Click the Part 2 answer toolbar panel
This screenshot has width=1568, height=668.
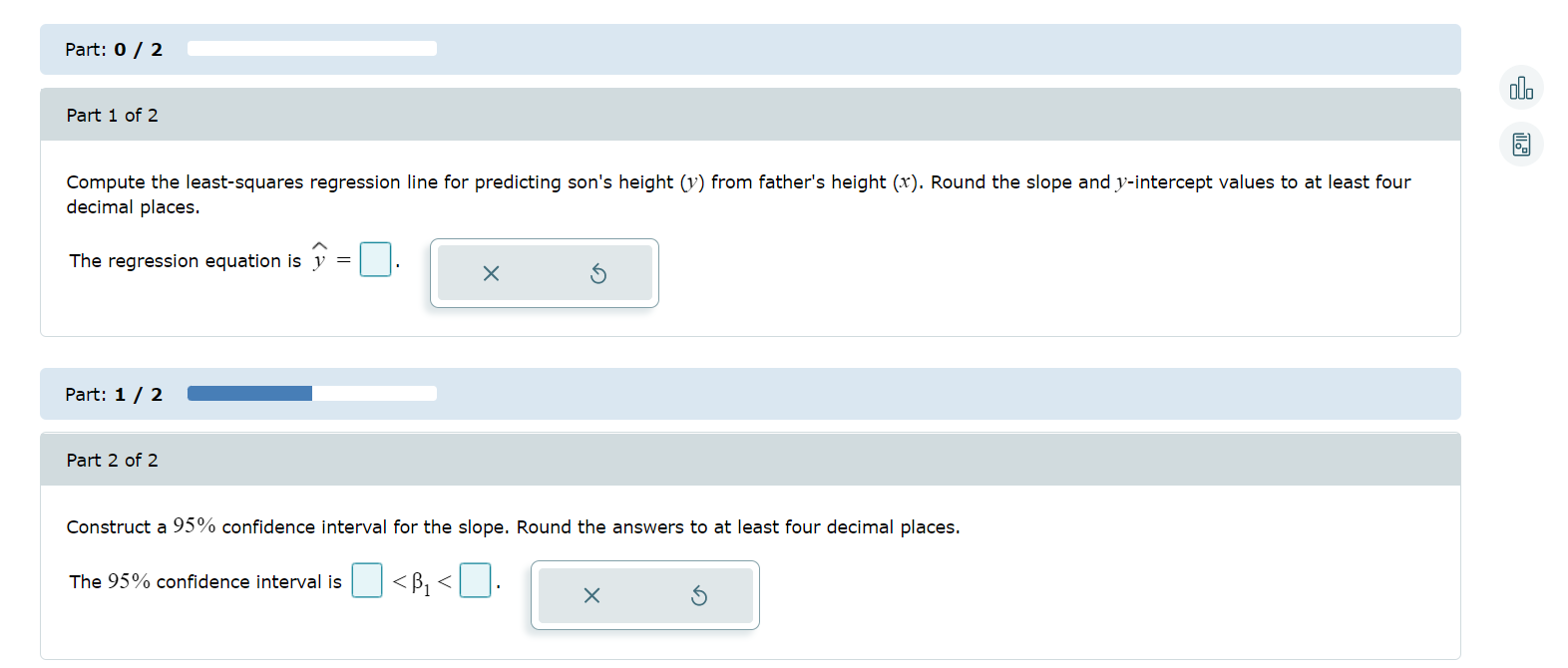pyautogui.click(x=644, y=595)
